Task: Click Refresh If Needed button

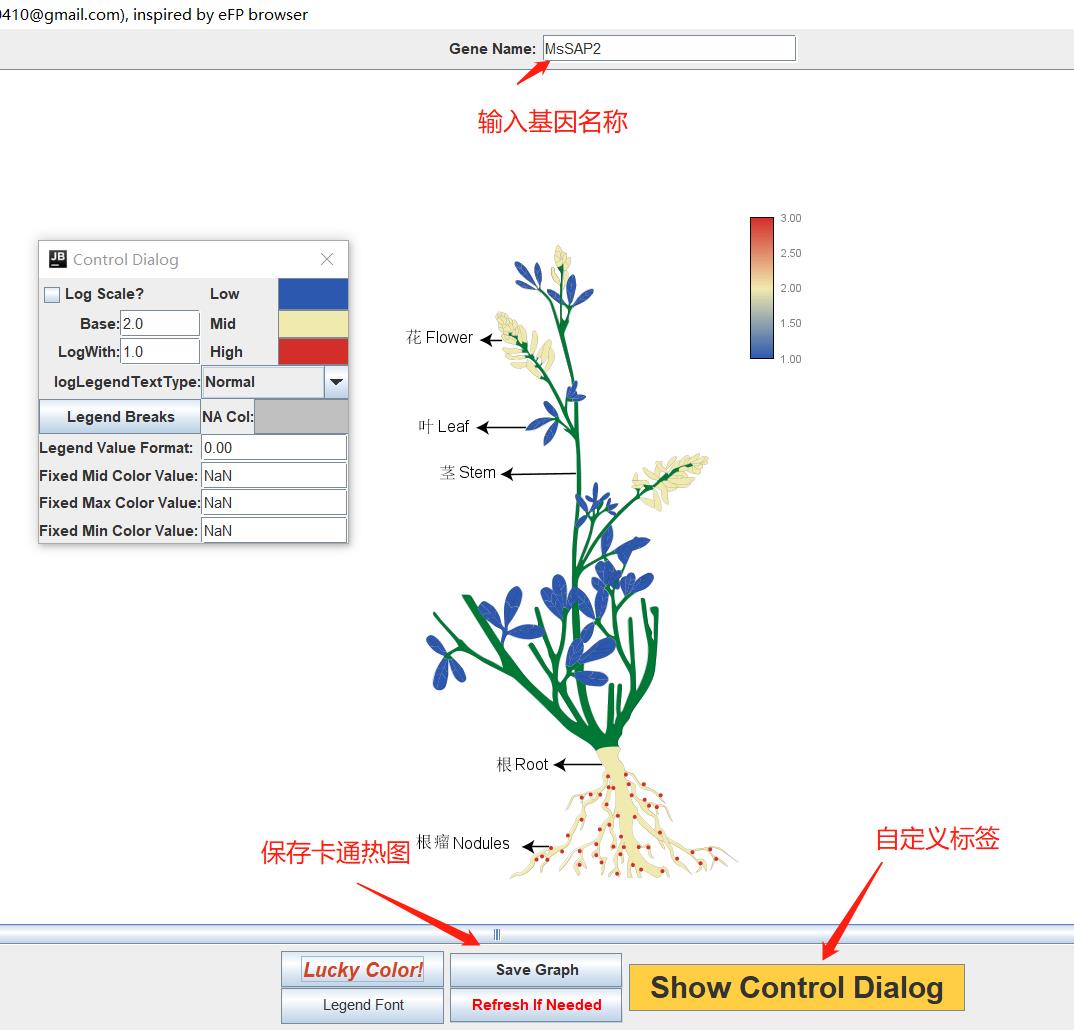Action: pyautogui.click(x=536, y=1005)
